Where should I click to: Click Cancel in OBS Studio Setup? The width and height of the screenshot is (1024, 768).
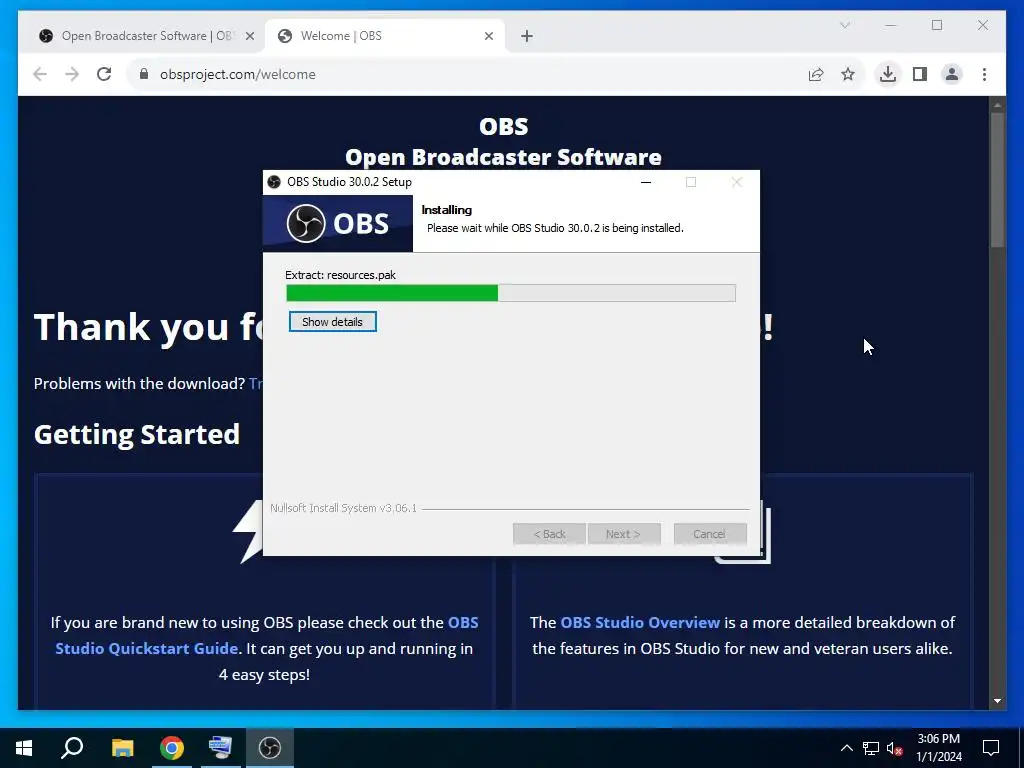click(x=709, y=534)
